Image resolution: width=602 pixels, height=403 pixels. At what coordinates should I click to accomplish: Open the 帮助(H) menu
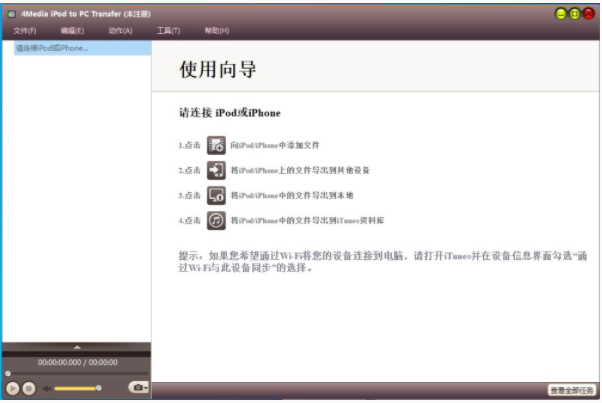[x=217, y=31]
